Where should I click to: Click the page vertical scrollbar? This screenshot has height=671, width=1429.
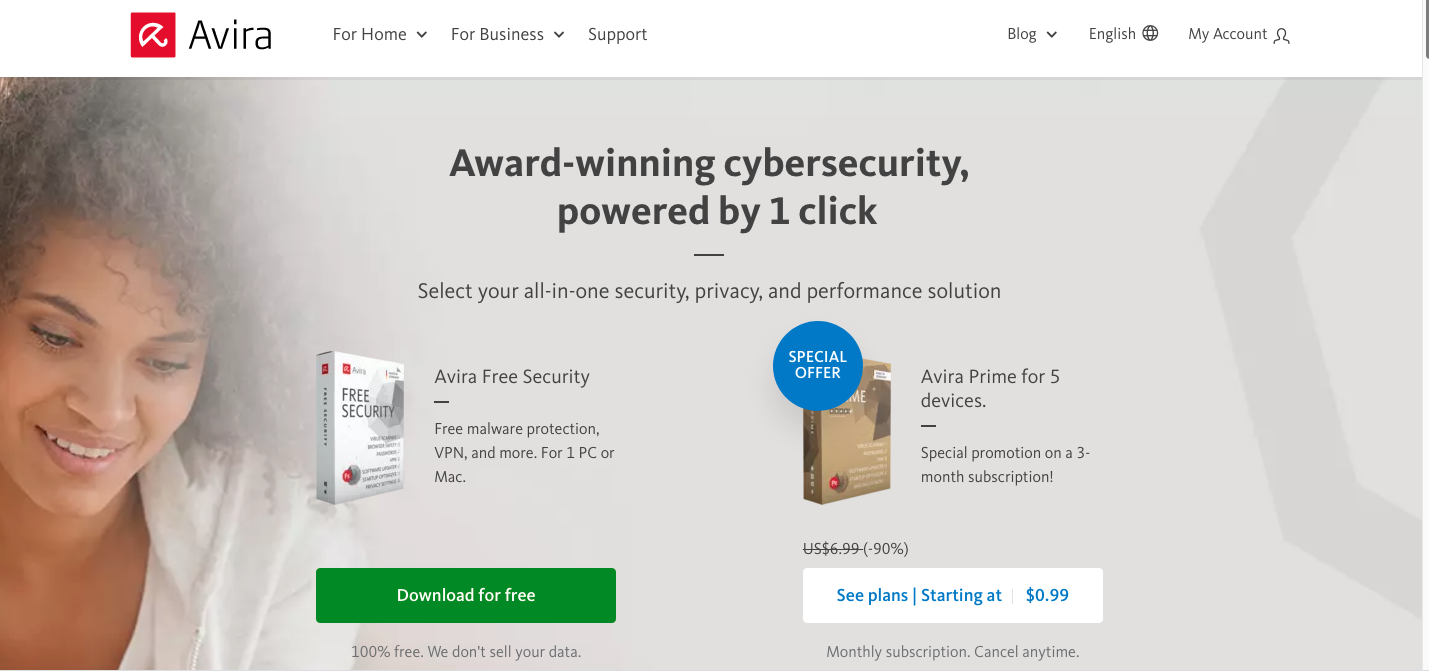1426,335
